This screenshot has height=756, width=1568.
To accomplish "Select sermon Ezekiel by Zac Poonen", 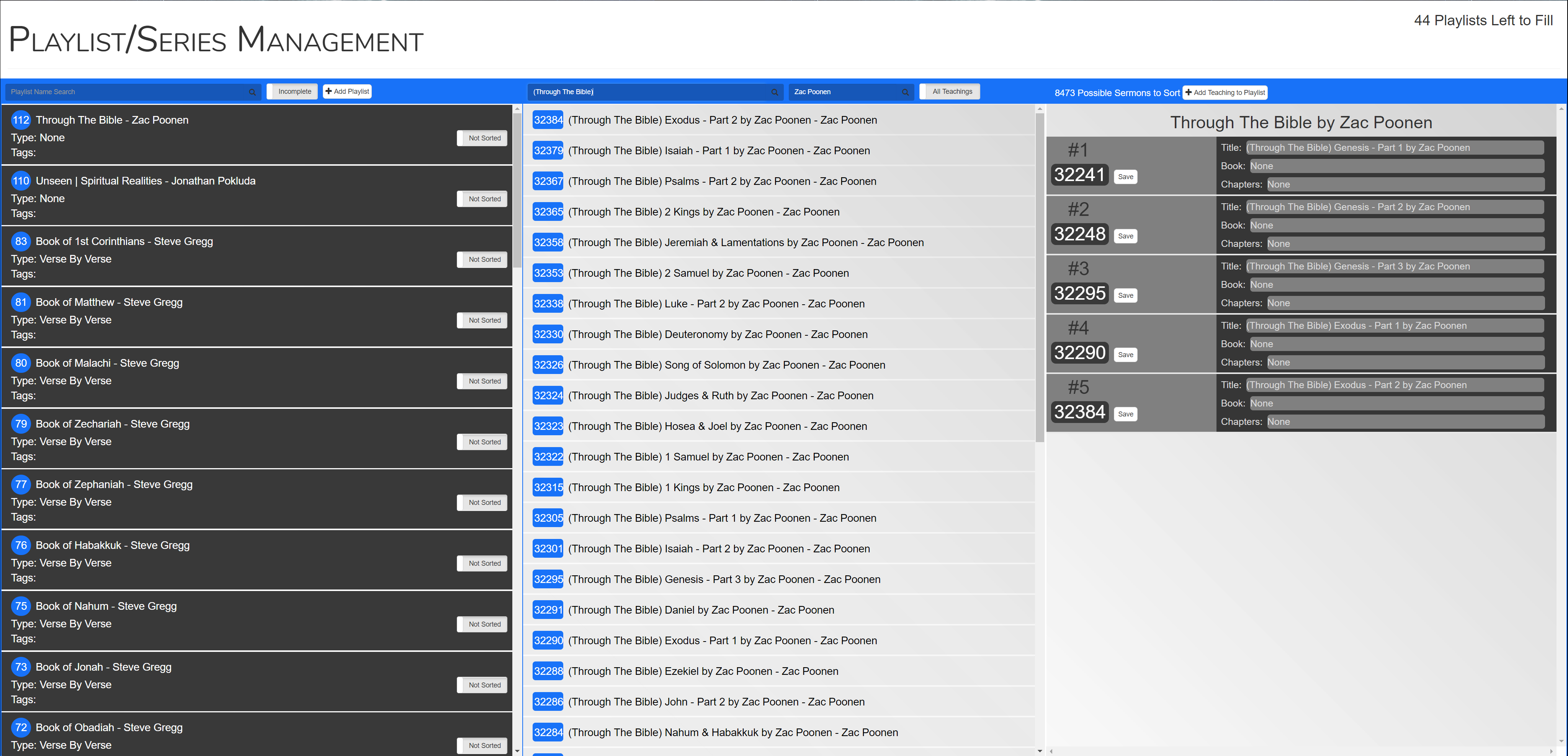I will click(779, 671).
